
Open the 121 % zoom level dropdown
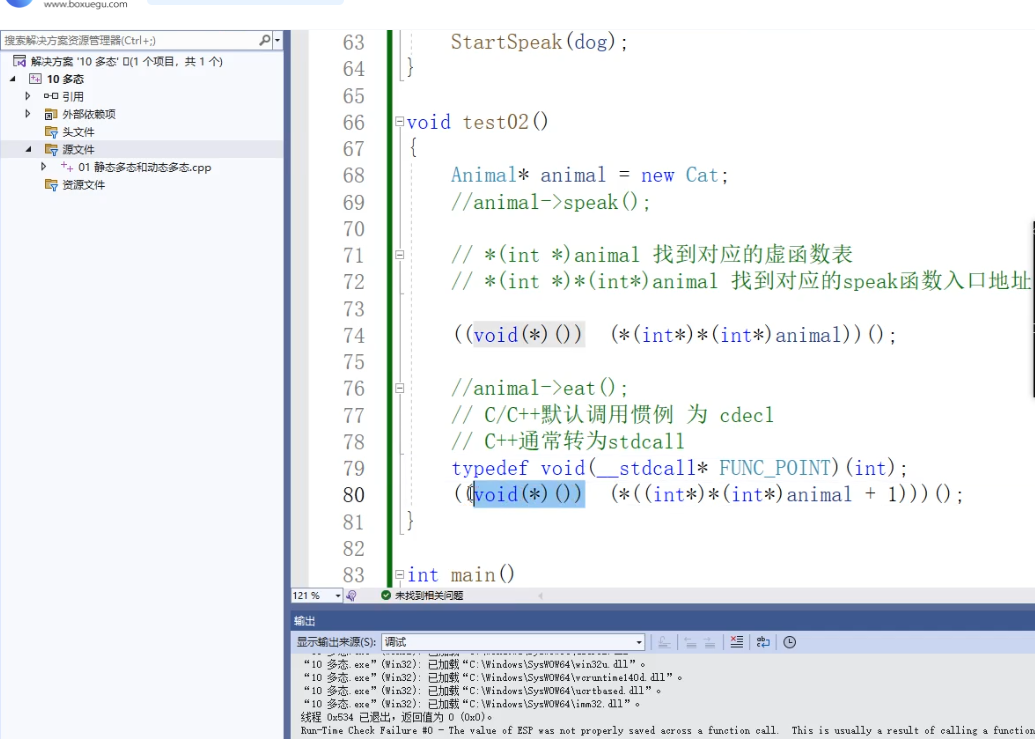[x=337, y=596]
